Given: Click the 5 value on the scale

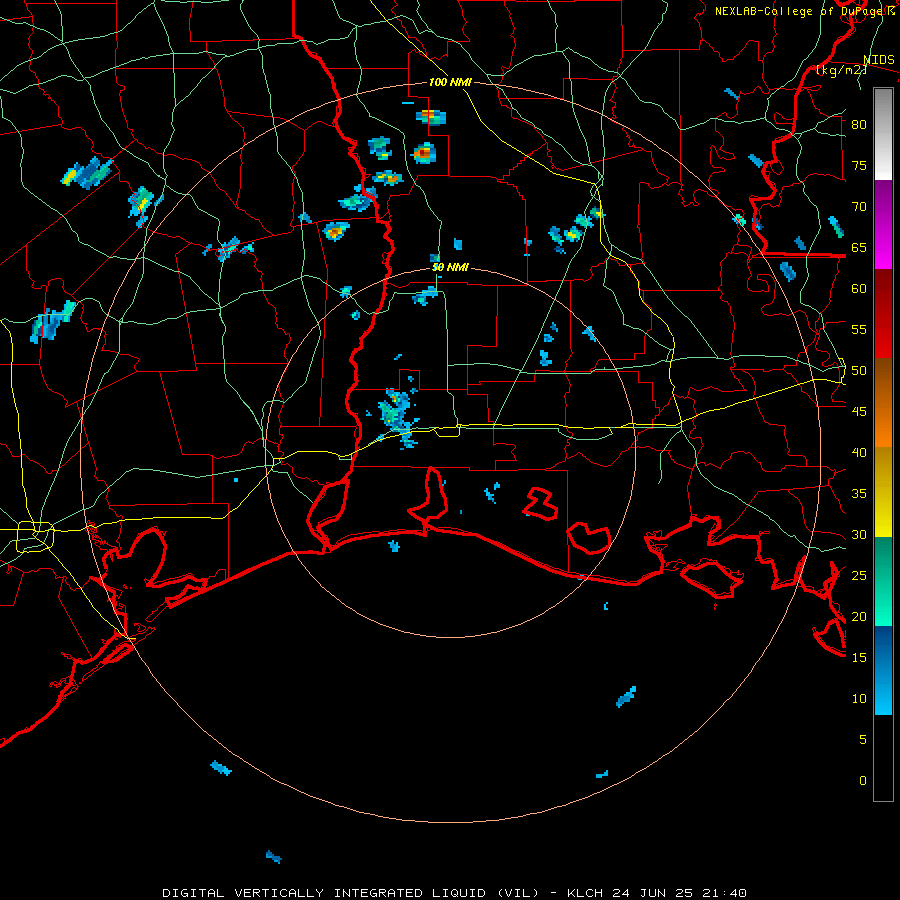Looking at the screenshot, I should [863, 740].
